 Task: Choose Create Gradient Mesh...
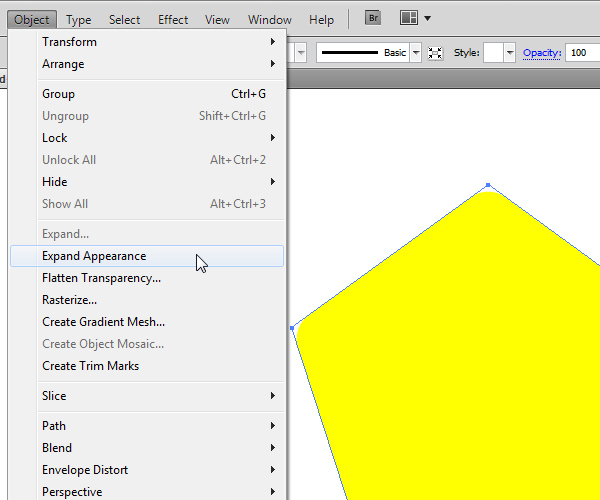(147, 322)
